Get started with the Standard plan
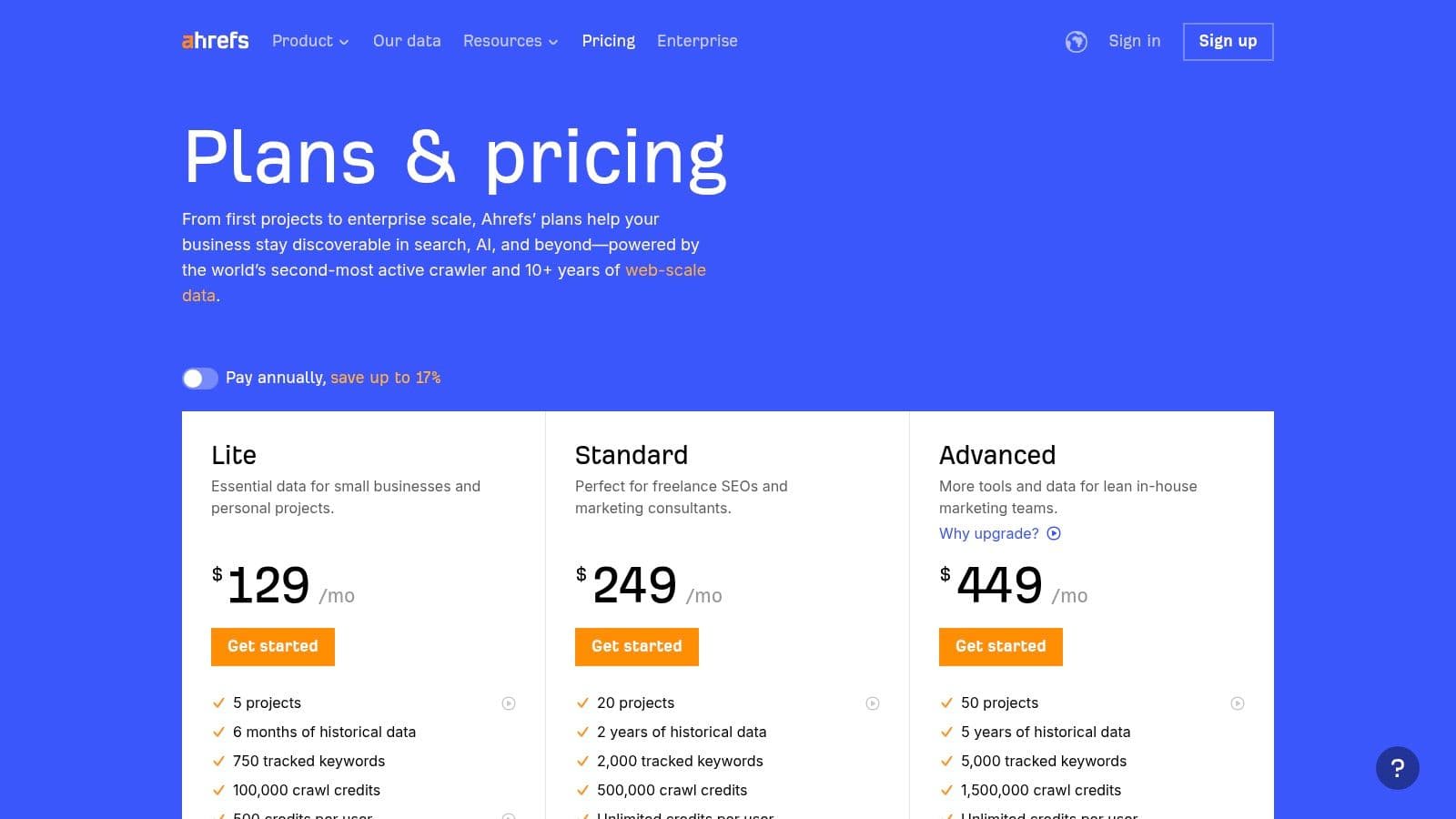The width and height of the screenshot is (1456, 819). pos(636,646)
